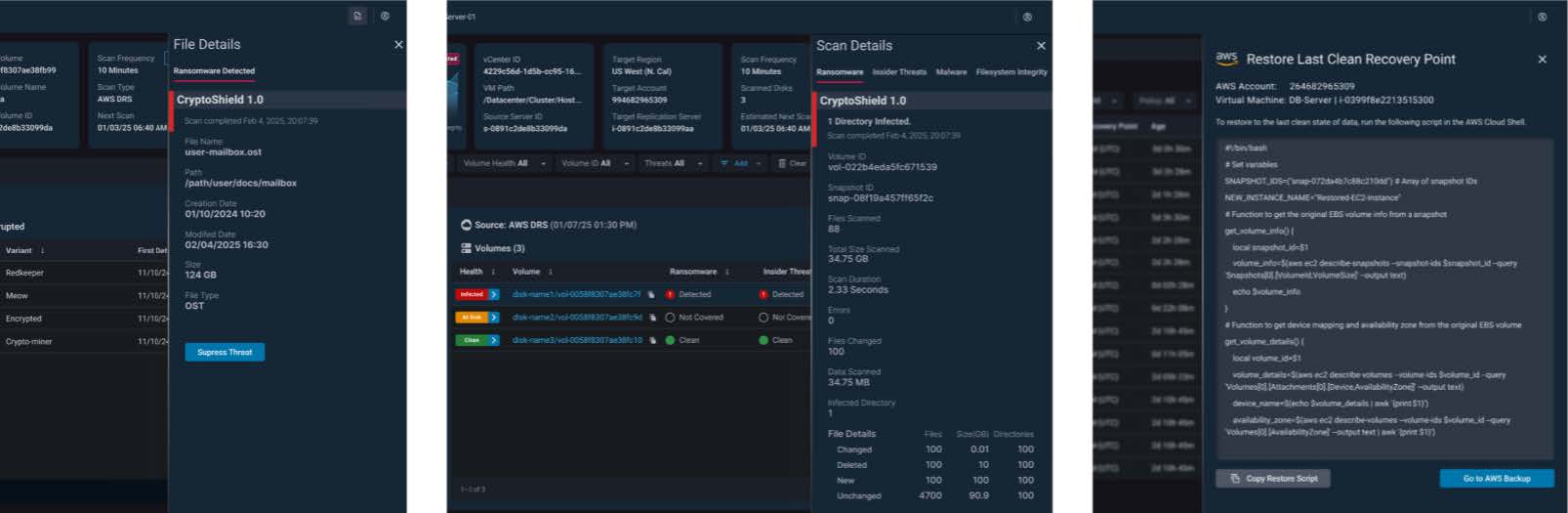Click the Clear filters button

[x=792, y=163]
